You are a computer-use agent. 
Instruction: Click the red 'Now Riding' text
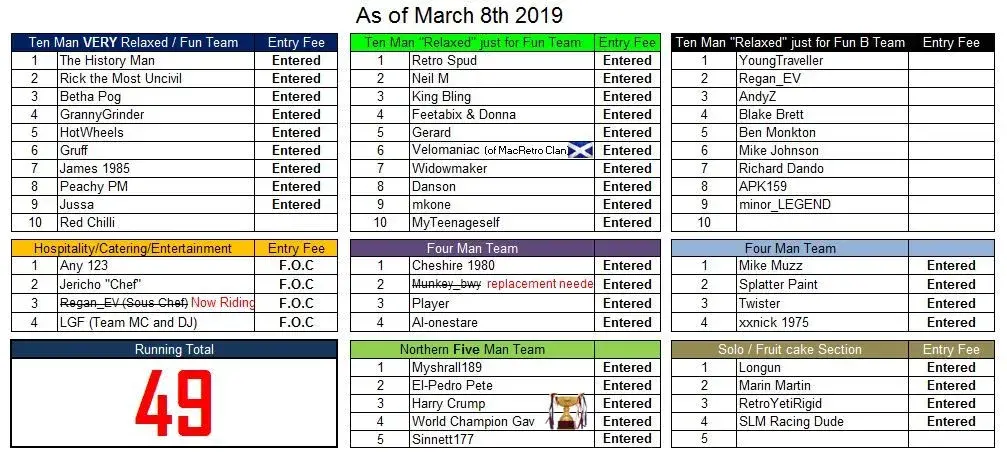[x=223, y=303]
